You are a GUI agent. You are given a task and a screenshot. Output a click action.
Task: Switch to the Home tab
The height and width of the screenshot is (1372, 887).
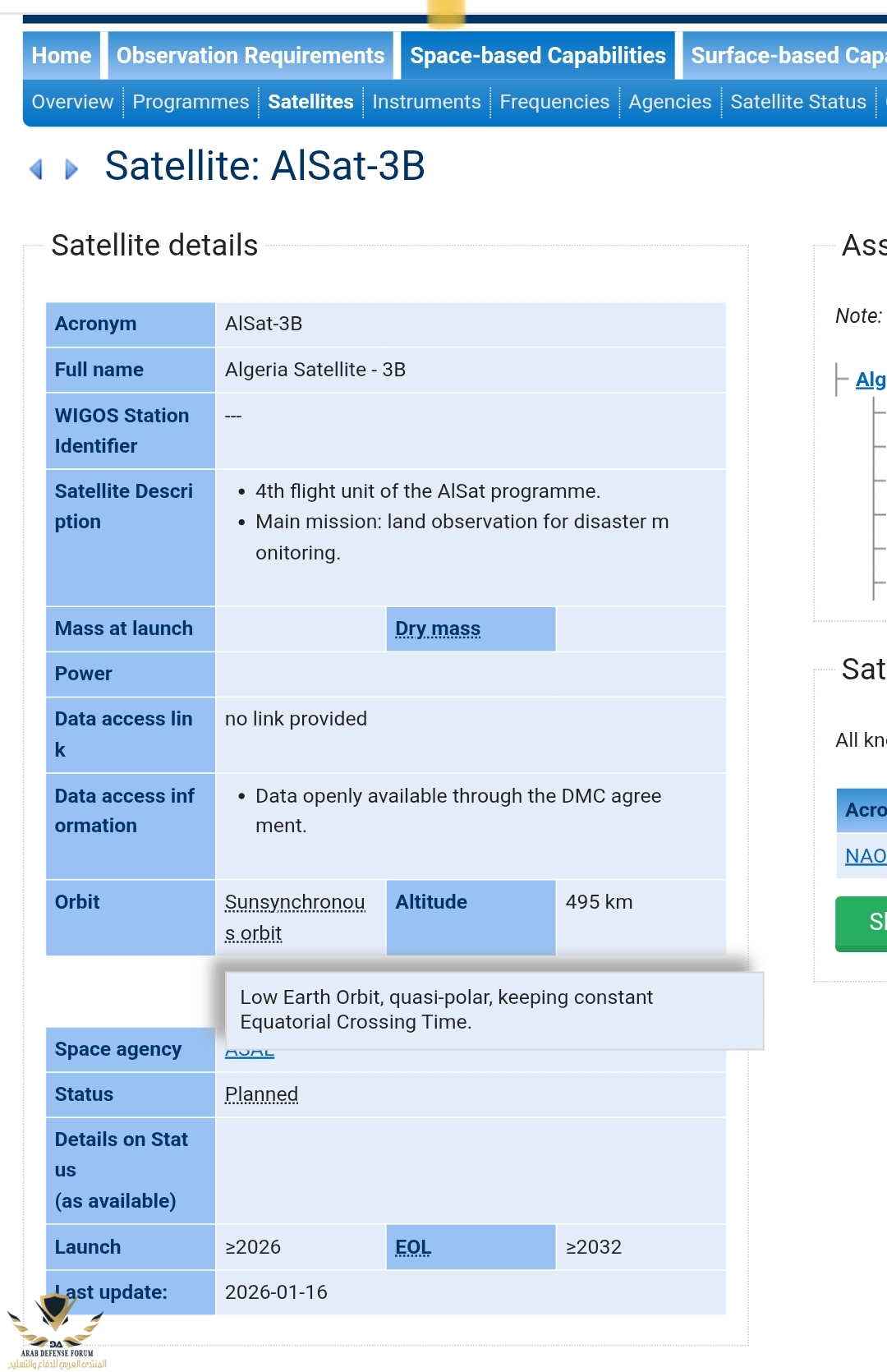tap(61, 55)
